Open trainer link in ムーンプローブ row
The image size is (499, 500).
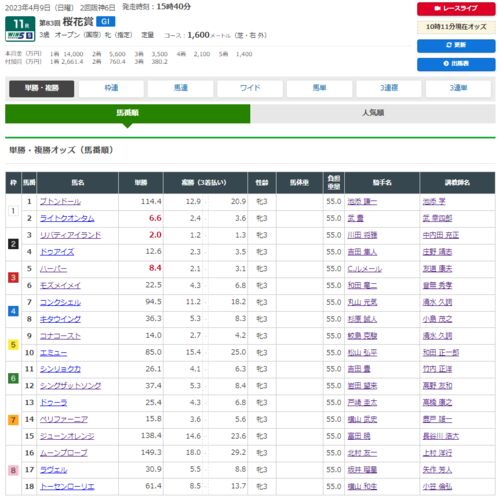437,453
